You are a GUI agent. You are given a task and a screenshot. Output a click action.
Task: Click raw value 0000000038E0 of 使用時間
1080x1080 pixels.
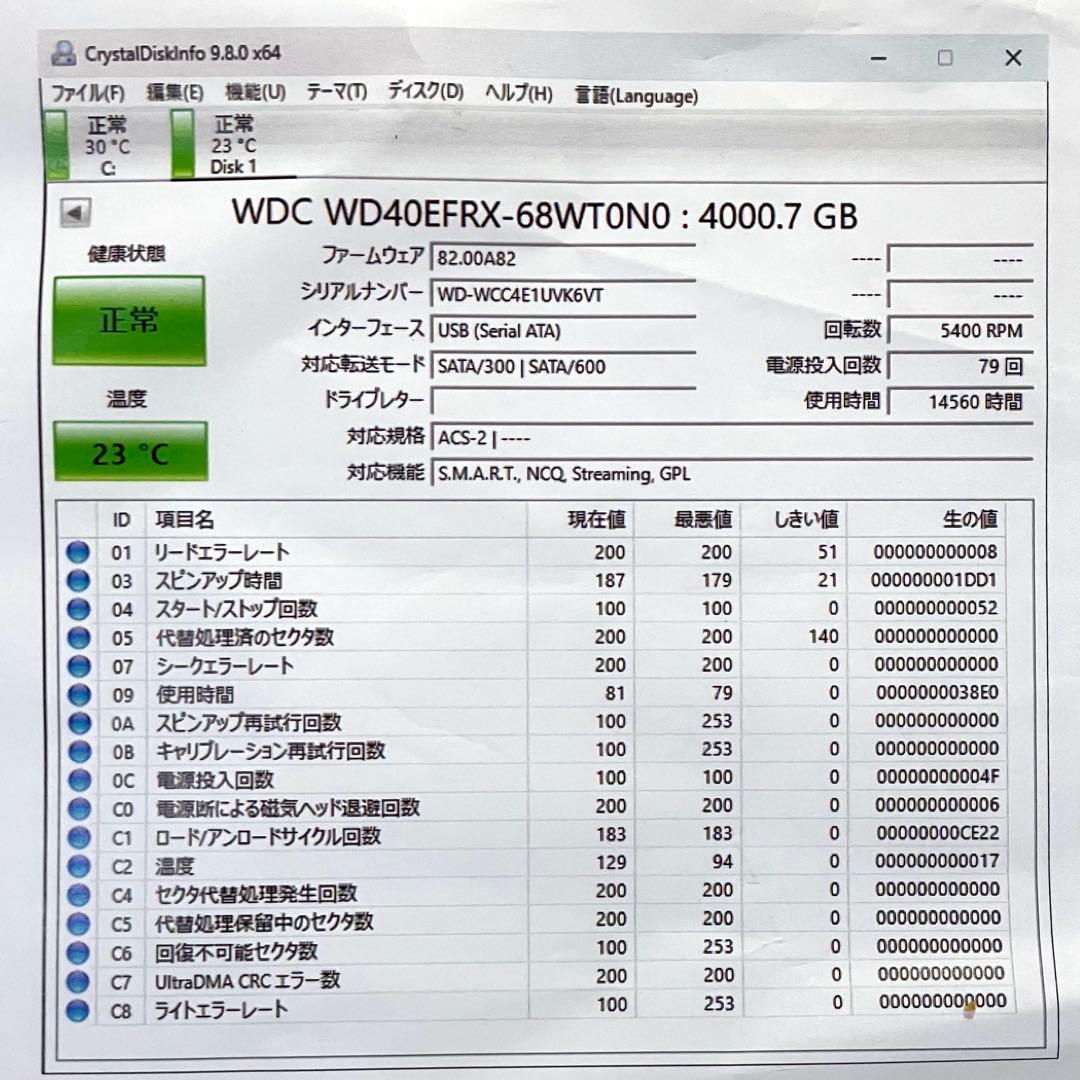937,692
